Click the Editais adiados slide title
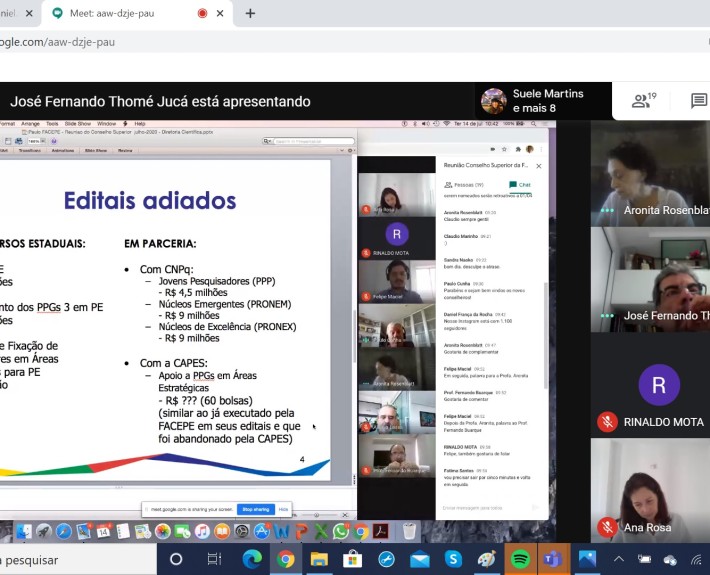This screenshot has width=710, height=575. click(x=150, y=201)
